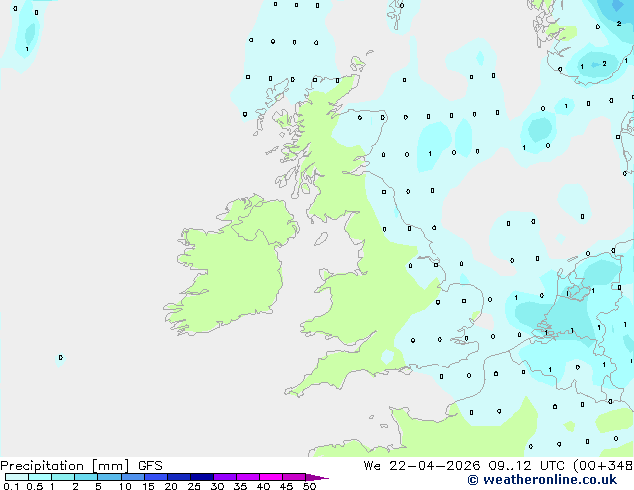This screenshot has width=634, height=490.
Task: Select the legend swatch between 0.5 and 1
Action: click(x=40, y=477)
